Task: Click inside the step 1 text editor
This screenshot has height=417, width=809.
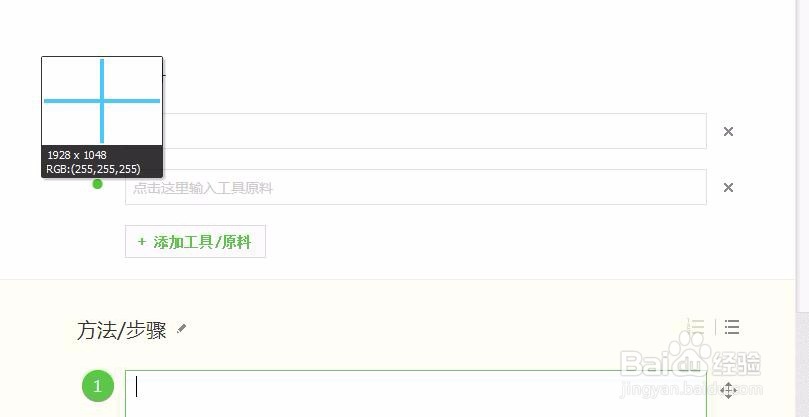Action: pyautogui.click(x=416, y=394)
